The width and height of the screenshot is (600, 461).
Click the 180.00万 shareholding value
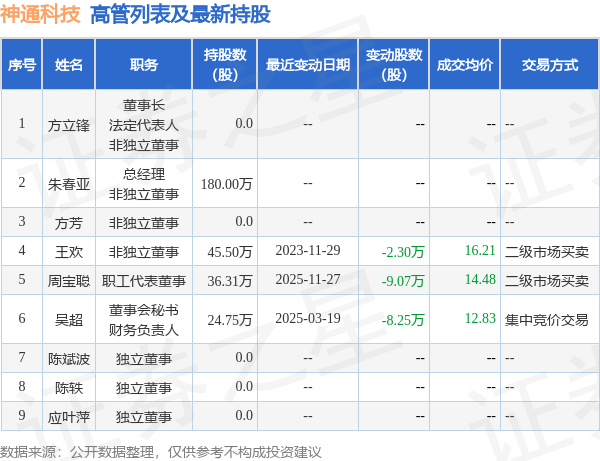pos(227,184)
